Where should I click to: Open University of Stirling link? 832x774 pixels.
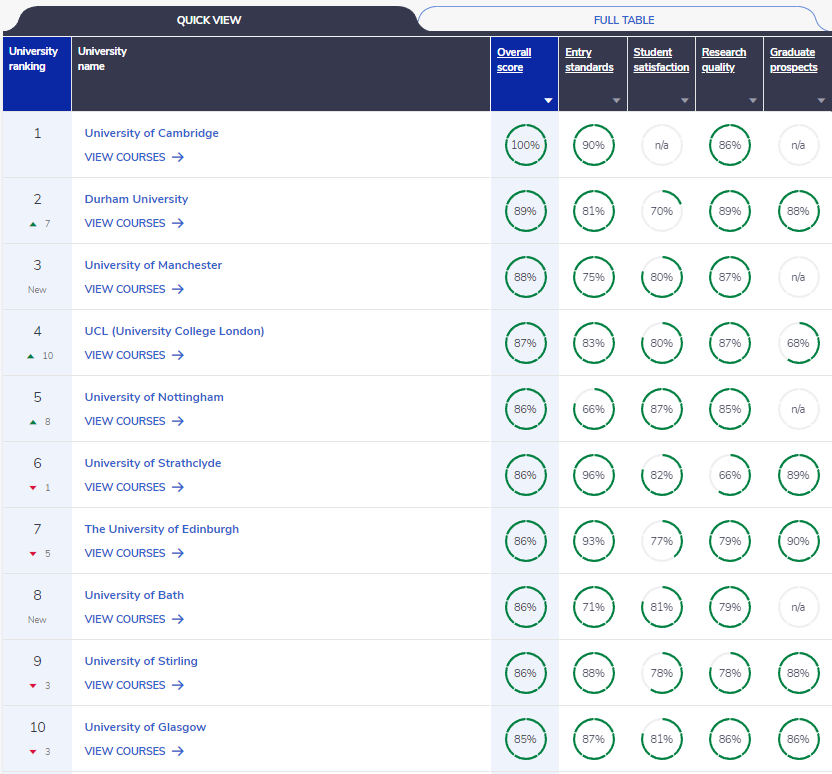[x=141, y=661]
